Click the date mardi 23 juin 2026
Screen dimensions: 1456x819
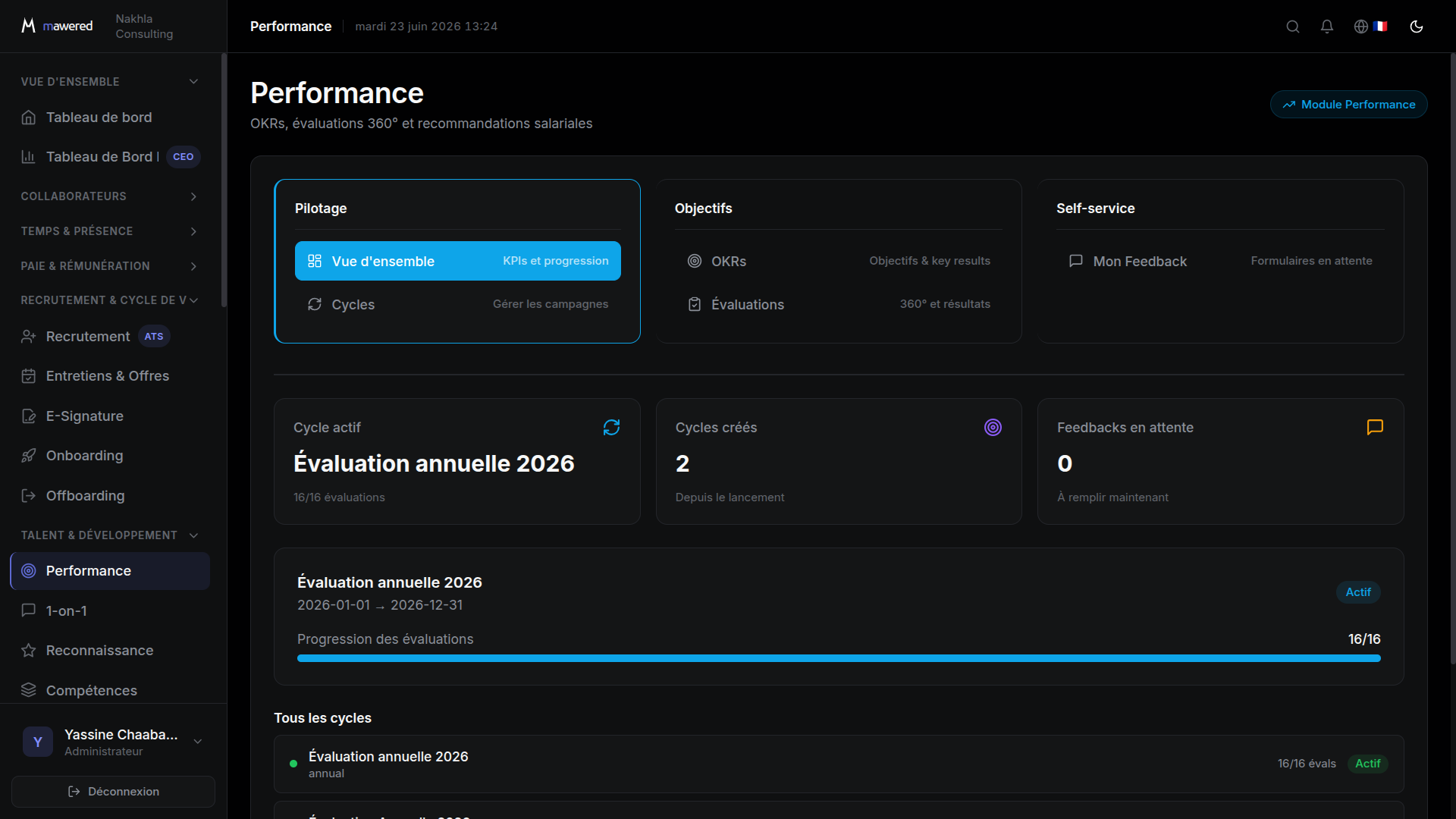click(x=426, y=27)
